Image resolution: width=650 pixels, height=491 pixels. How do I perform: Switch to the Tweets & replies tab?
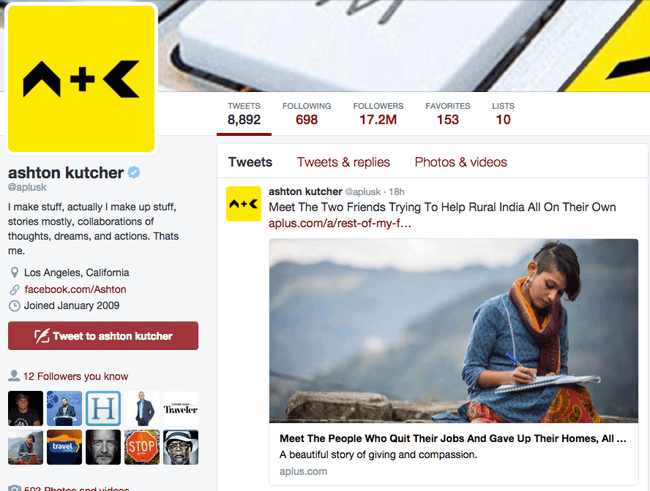[x=343, y=162]
